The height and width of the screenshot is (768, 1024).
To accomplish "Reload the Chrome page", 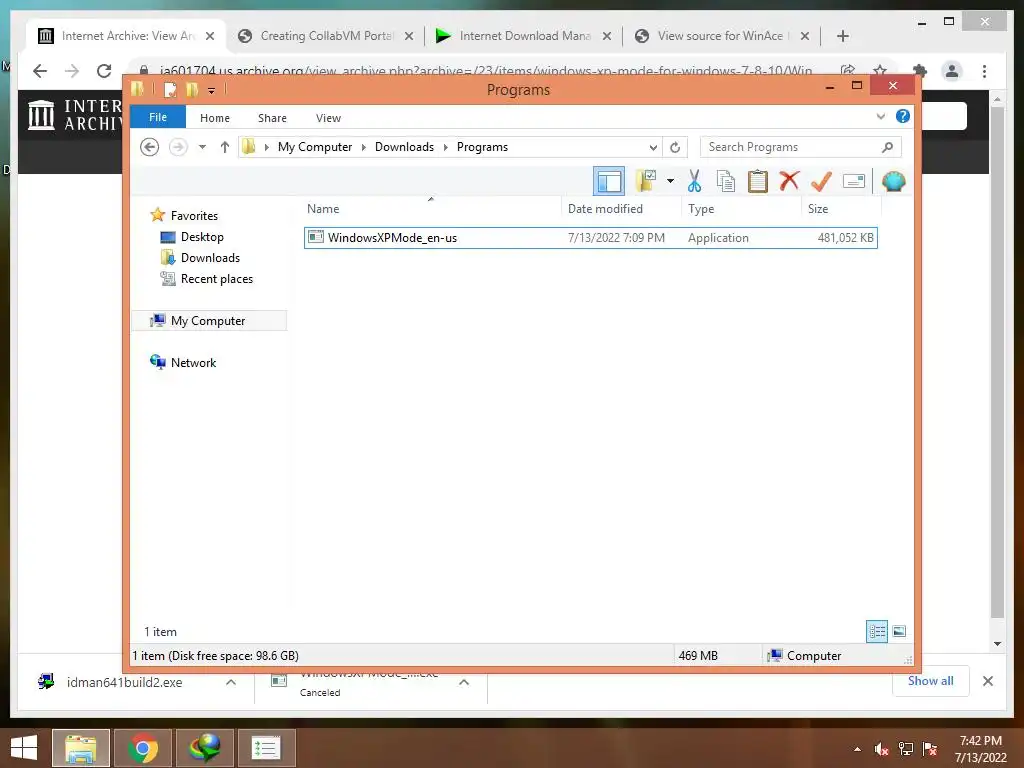I will tap(104, 71).
